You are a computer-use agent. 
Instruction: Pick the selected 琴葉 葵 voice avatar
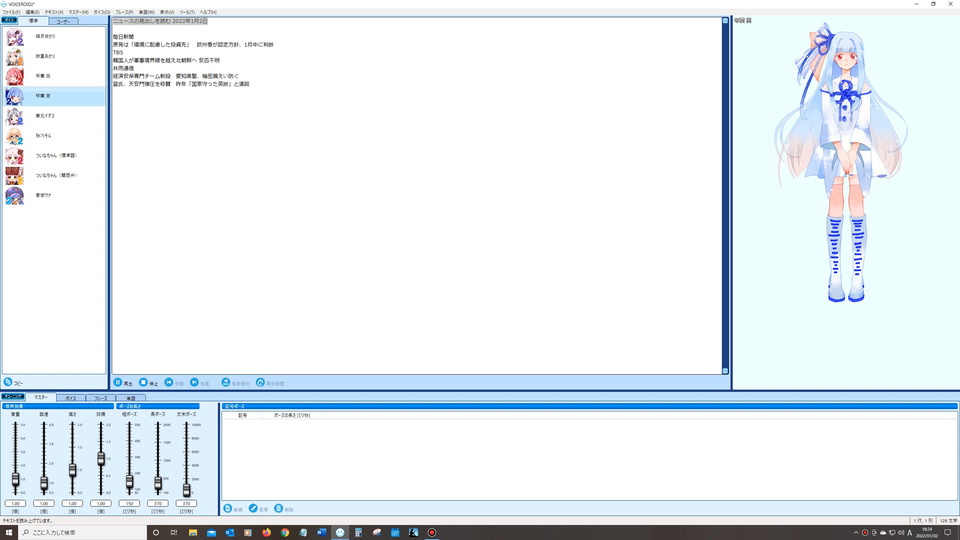click(x=15, y=96)
